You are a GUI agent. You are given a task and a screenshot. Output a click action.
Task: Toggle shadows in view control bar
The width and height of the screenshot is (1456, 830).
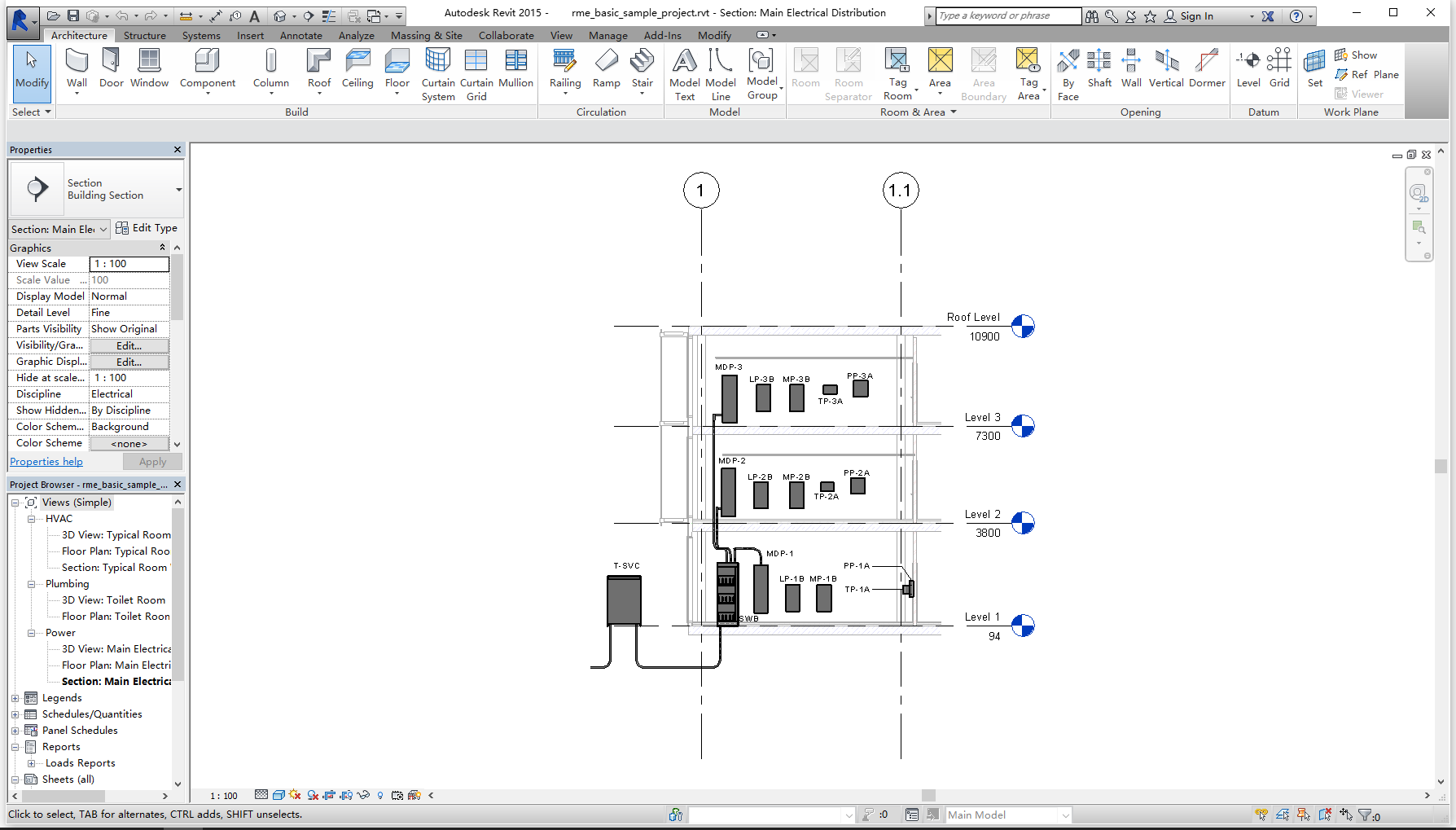(x=312, y=795)
